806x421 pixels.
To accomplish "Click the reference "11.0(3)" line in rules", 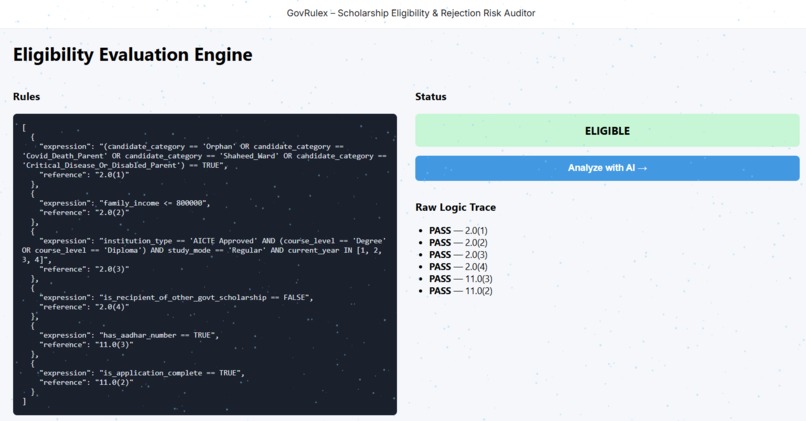I will (86, 344).
